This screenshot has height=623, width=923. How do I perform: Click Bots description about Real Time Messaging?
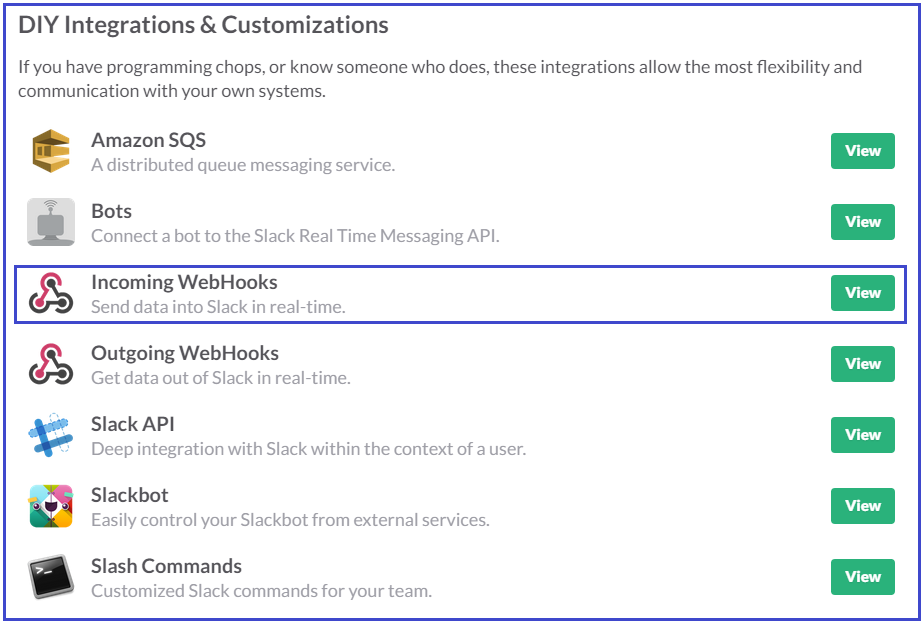(x=296, y=236)
